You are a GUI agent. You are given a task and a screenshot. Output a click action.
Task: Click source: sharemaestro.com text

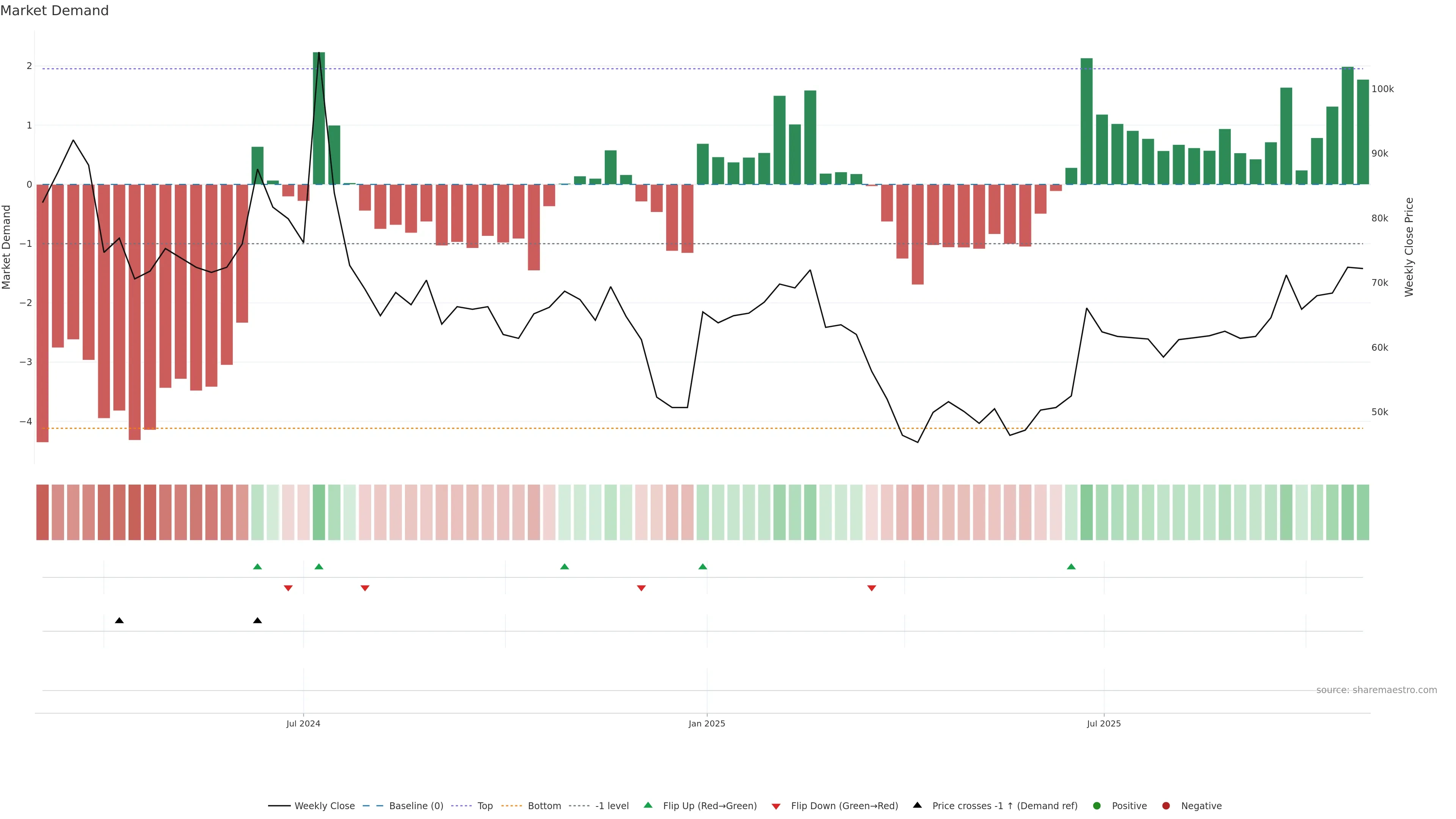click(x=1376, y=690)
